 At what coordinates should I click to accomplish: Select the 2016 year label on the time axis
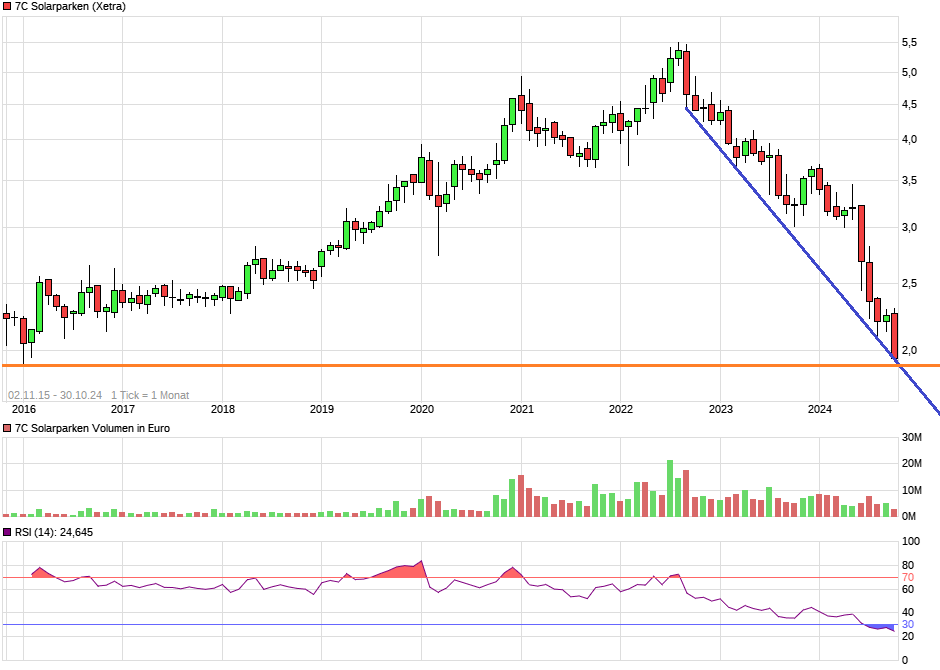click(x=24, y=409)
